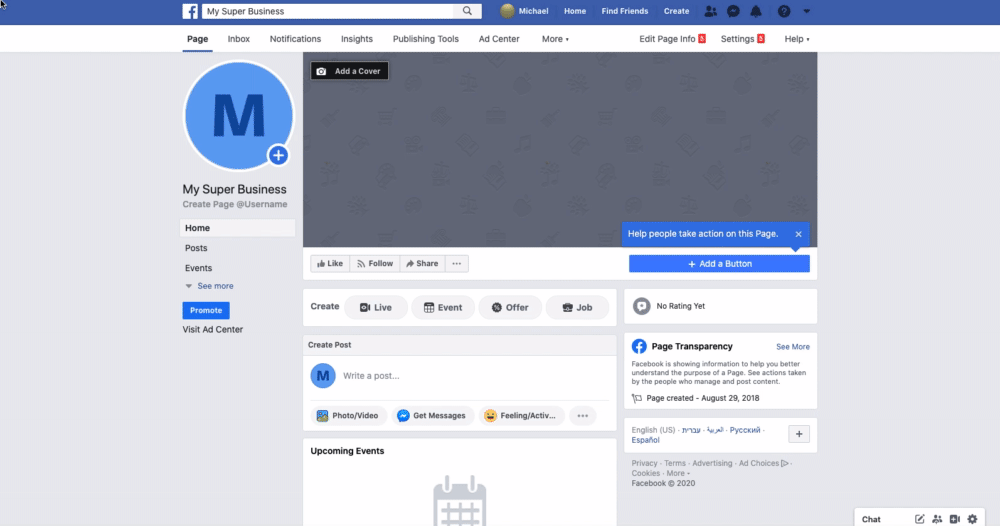Click the Facebook logo icon
The width and height of the screenshot is (1000, 526).
click(x=190, y=11)
